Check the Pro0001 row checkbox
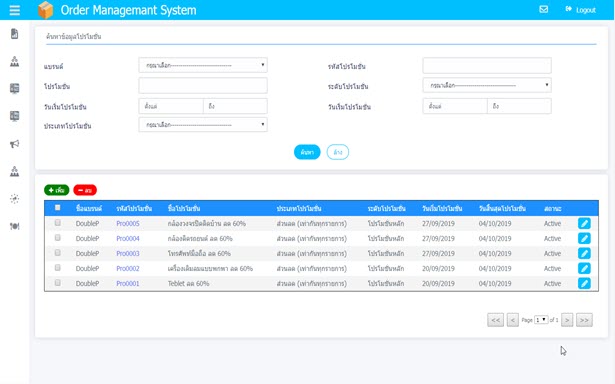Screen dimensions: 615x384 (58, 282)
